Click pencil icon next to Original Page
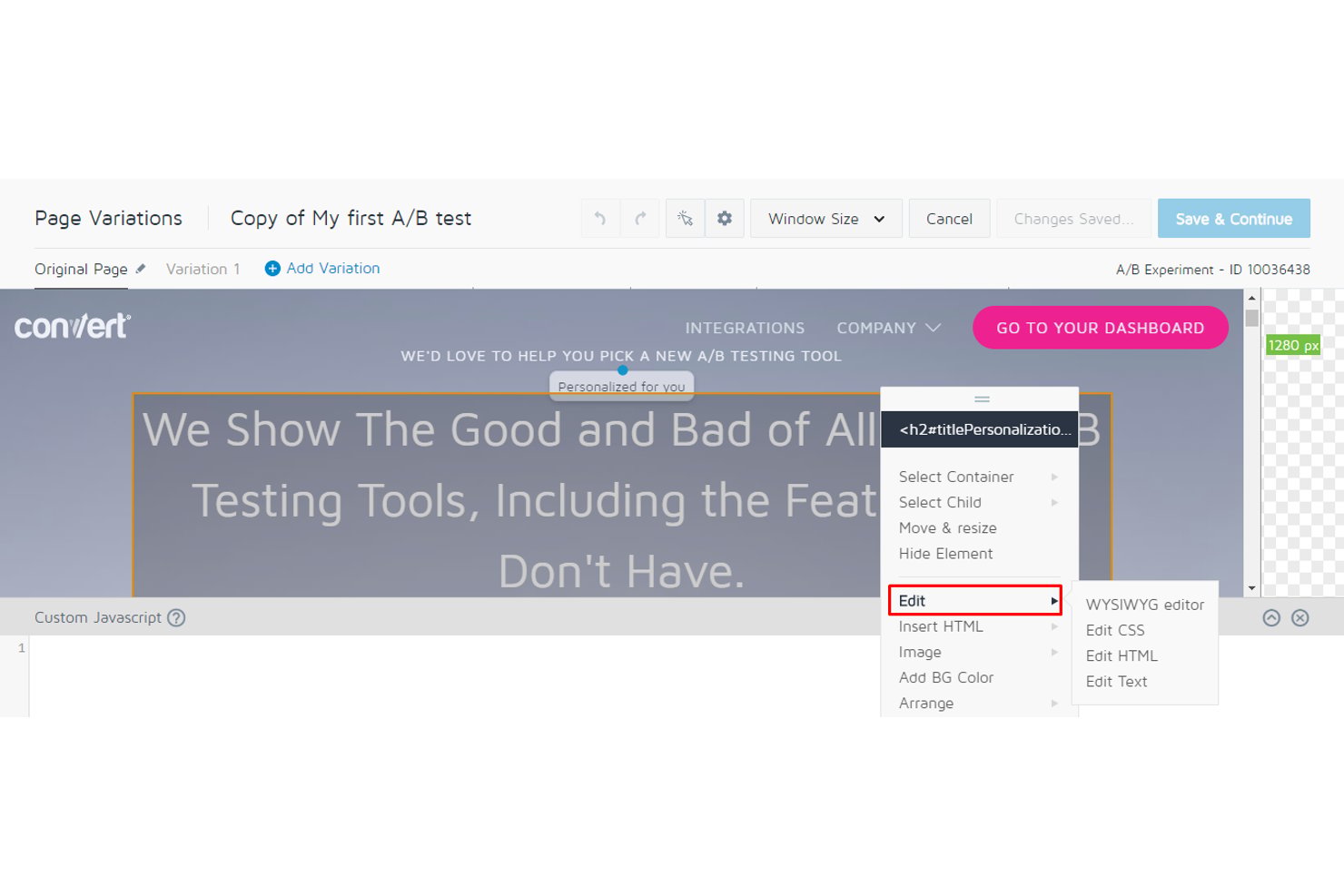The image size is (1344, 896). [x=141, y=269]
